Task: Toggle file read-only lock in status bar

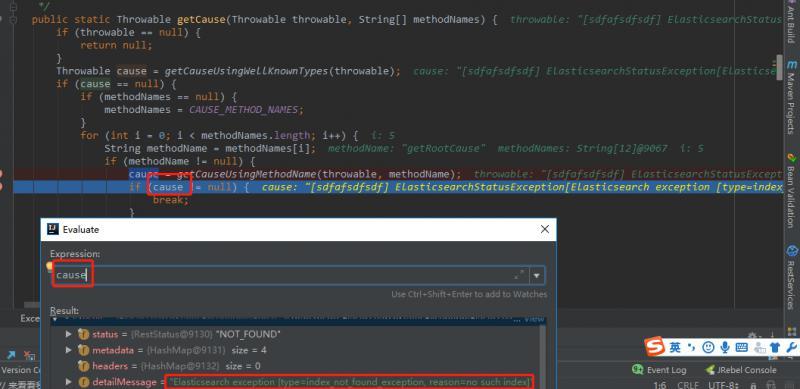Action: (x=755, y=385)
